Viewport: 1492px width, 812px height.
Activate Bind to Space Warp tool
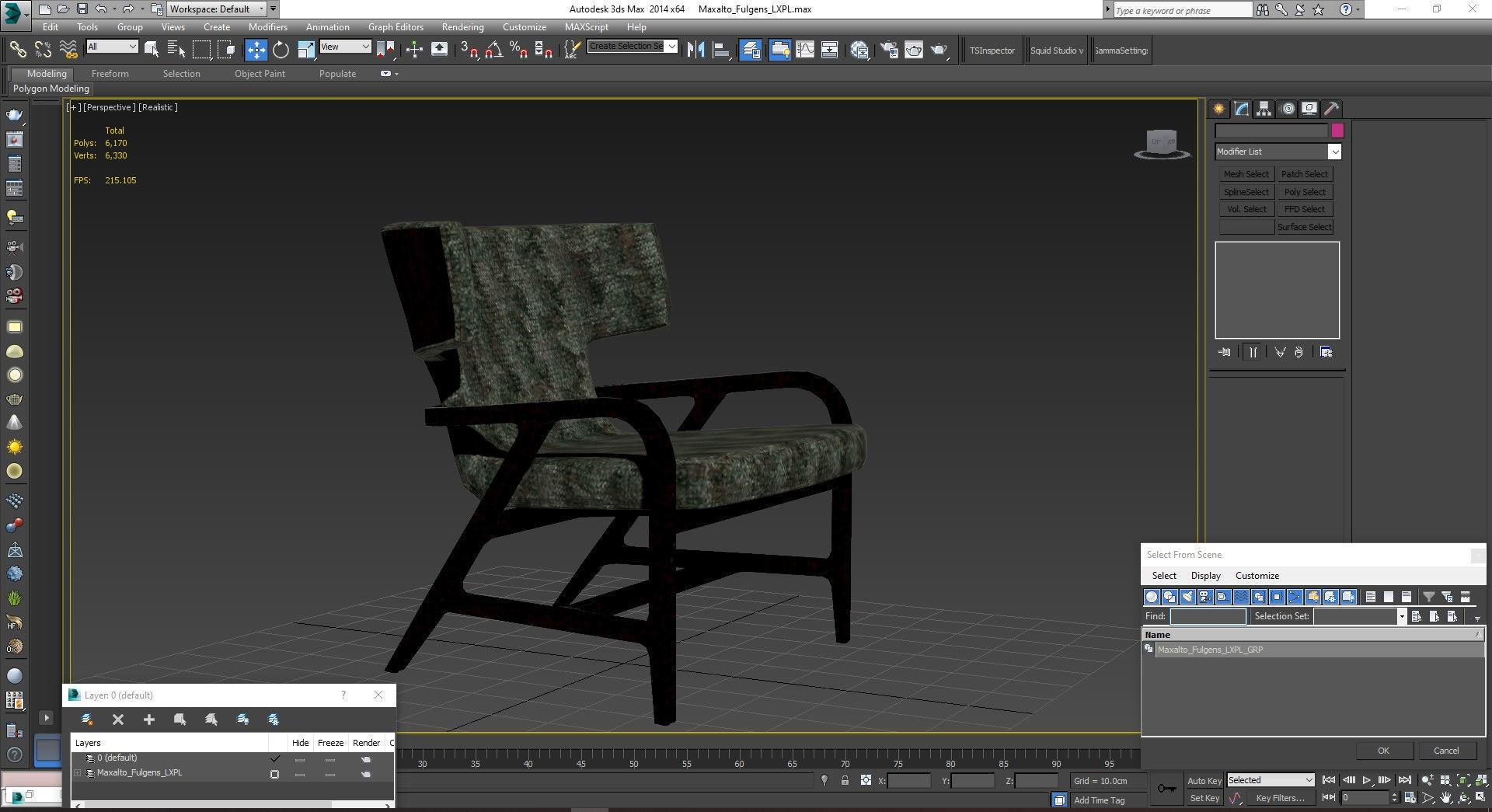[x=68, y=50]
